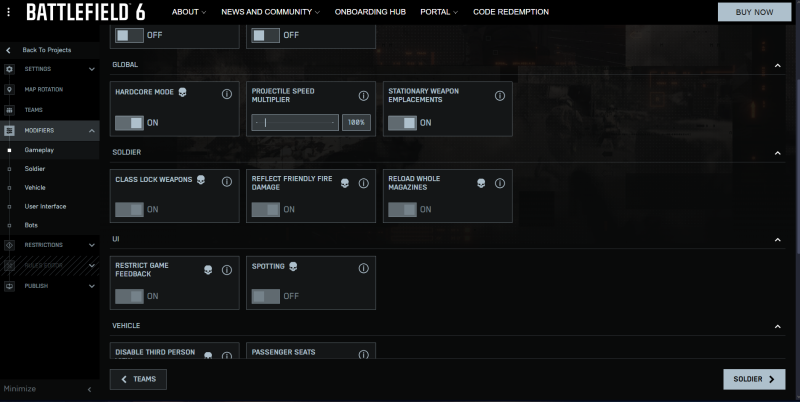
Task: Click the Modifiers list icon
Action: click(x=9, y=131)
